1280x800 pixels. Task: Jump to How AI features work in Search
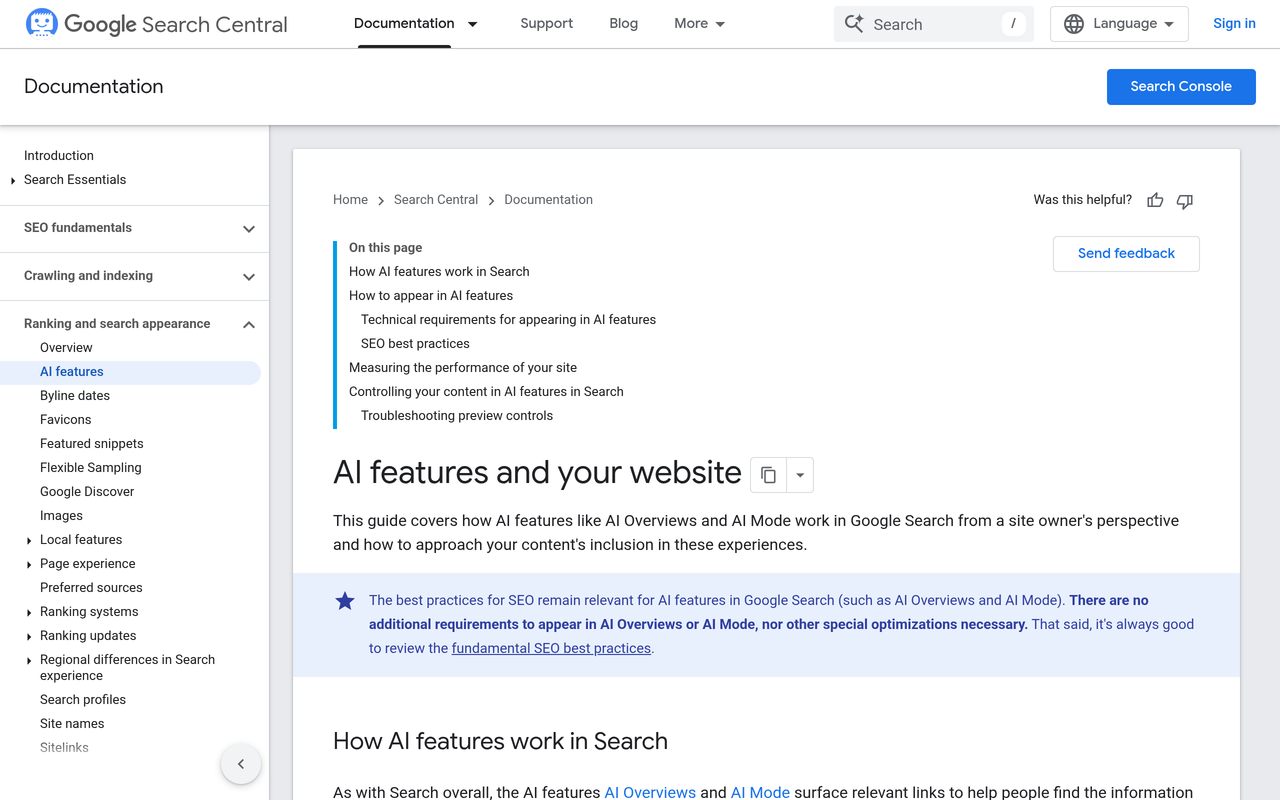(x=439, y=272)
